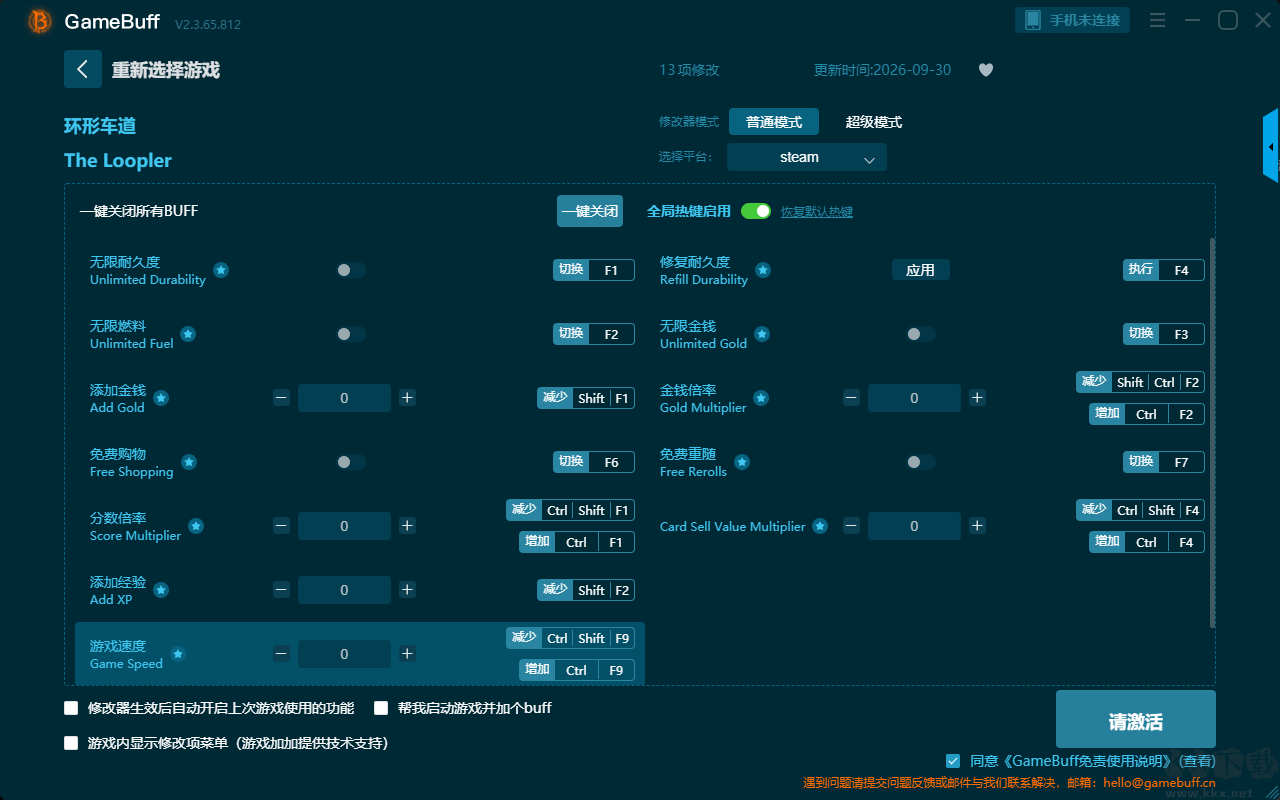Click the star icon beside Unlimited Durability
This screenshot has width=1280, height=800.
point(221,270)
